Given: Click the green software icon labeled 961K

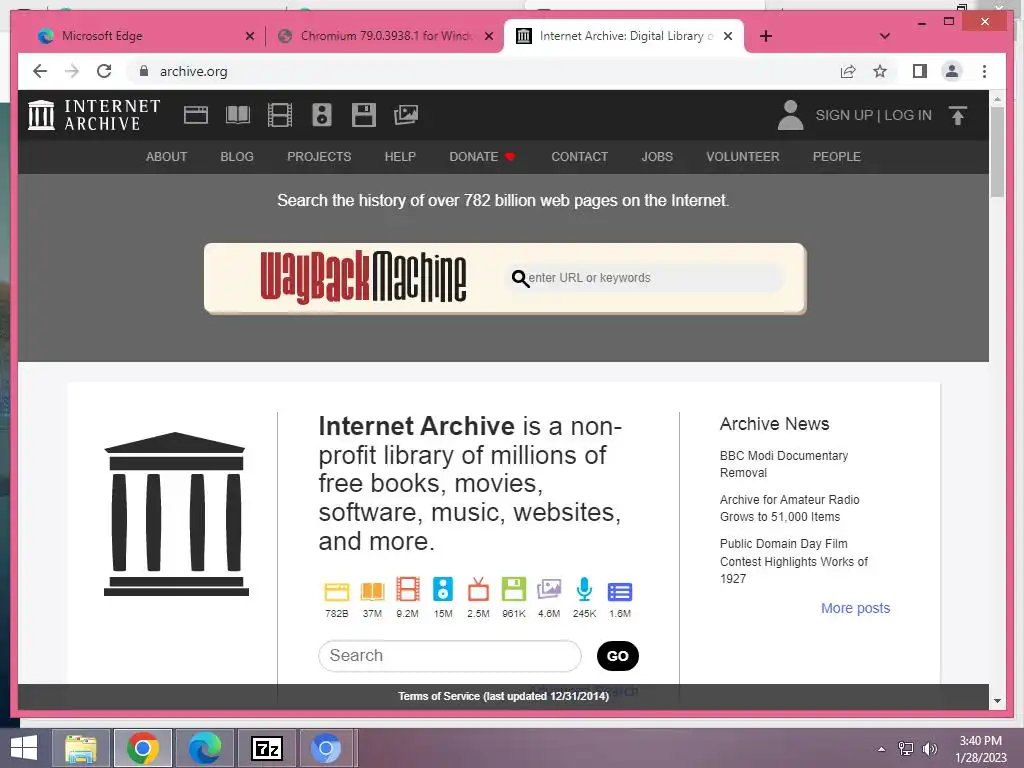Looking at the screenshot, I should pos(514,589).
